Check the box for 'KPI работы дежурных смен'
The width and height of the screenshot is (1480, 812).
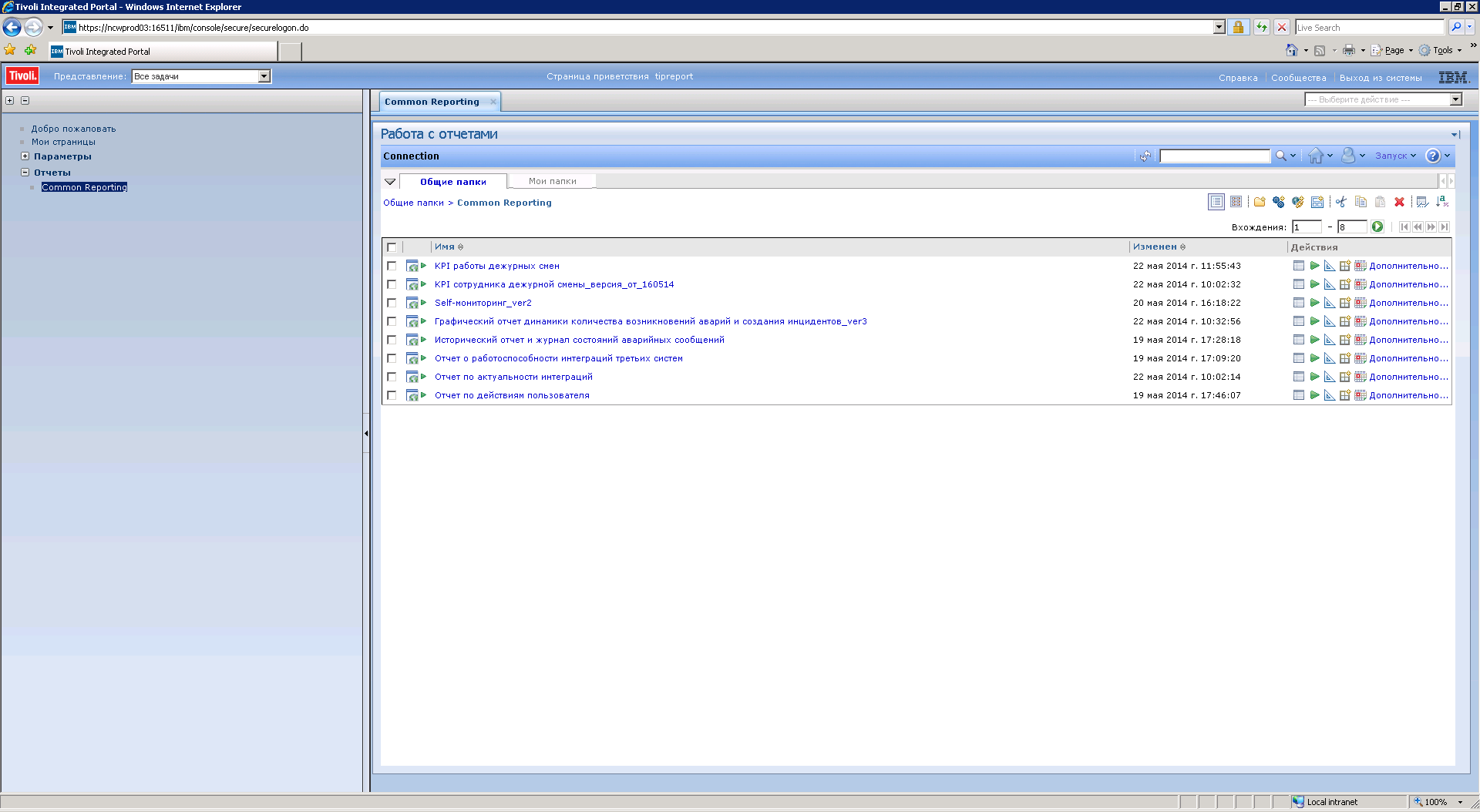click(392, 266)
